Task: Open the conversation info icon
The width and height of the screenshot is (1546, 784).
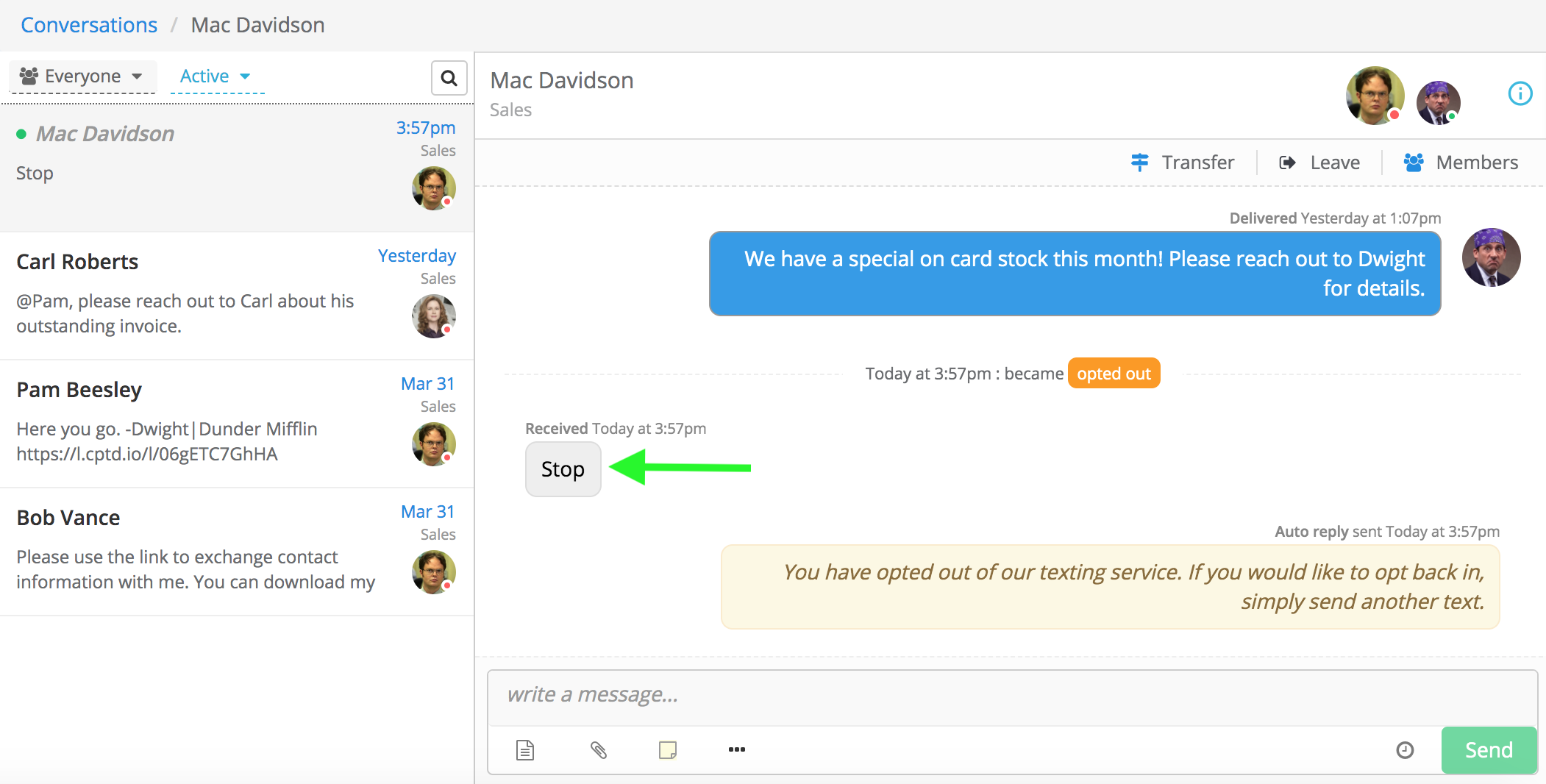Action: [x=1520, y=93]
